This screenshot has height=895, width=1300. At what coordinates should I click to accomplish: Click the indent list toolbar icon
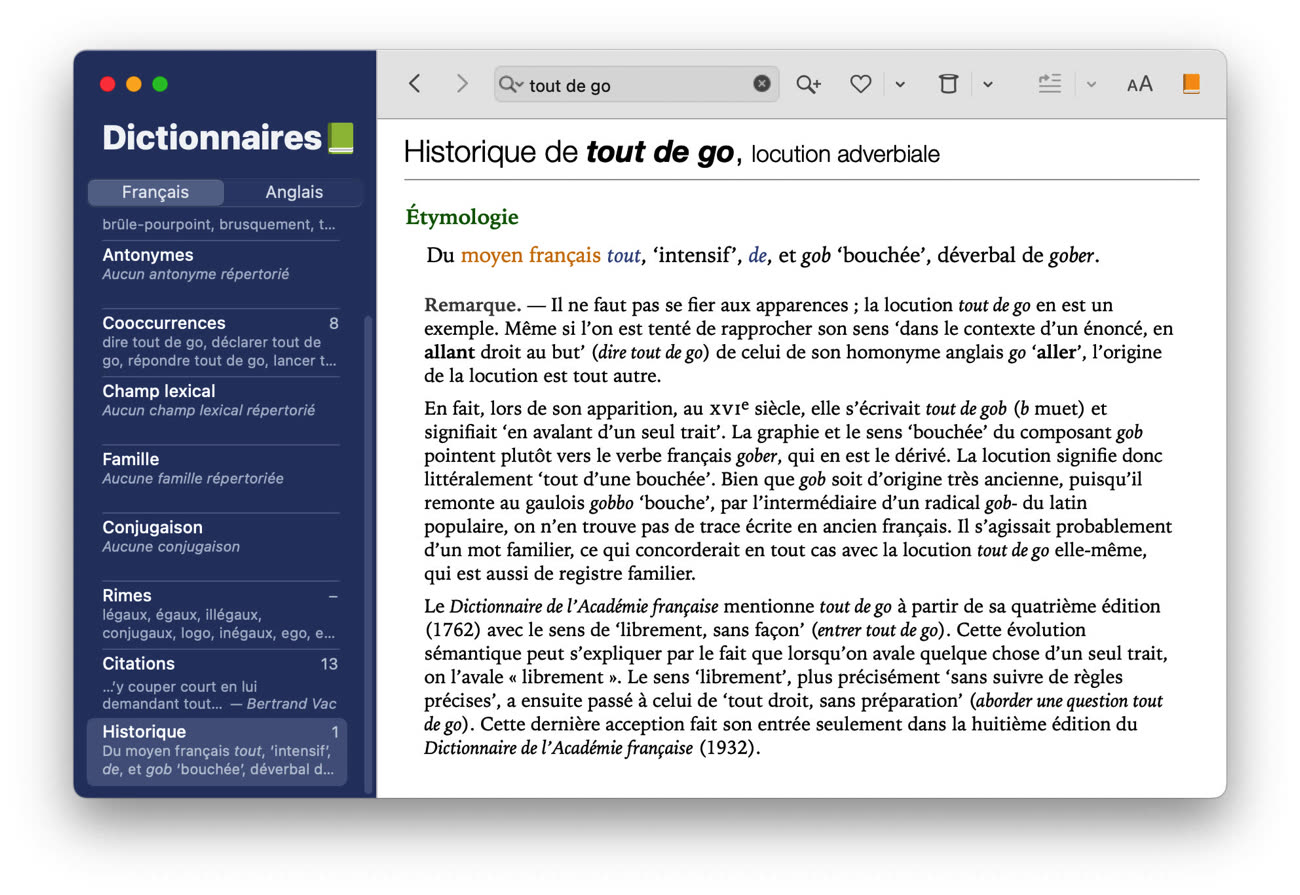point(1049,84)
